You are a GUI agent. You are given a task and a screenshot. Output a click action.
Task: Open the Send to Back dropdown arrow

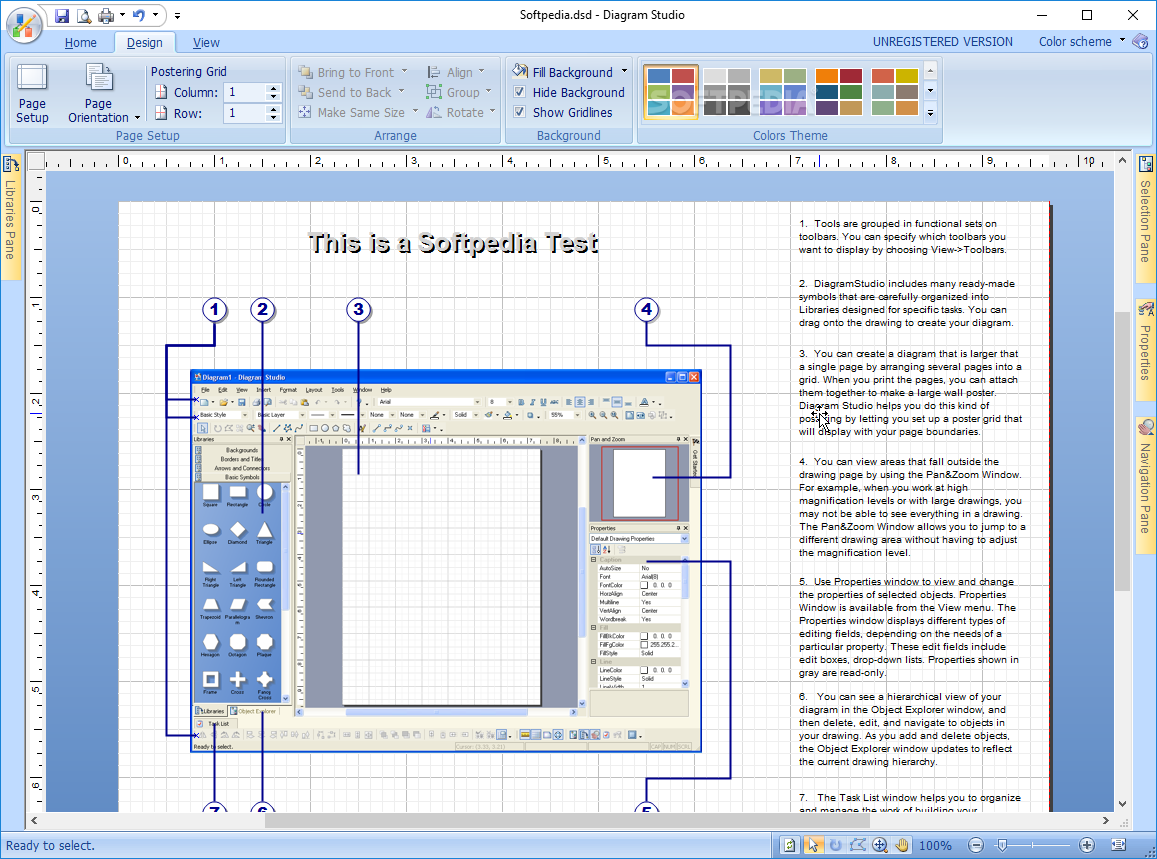(401, 92)
